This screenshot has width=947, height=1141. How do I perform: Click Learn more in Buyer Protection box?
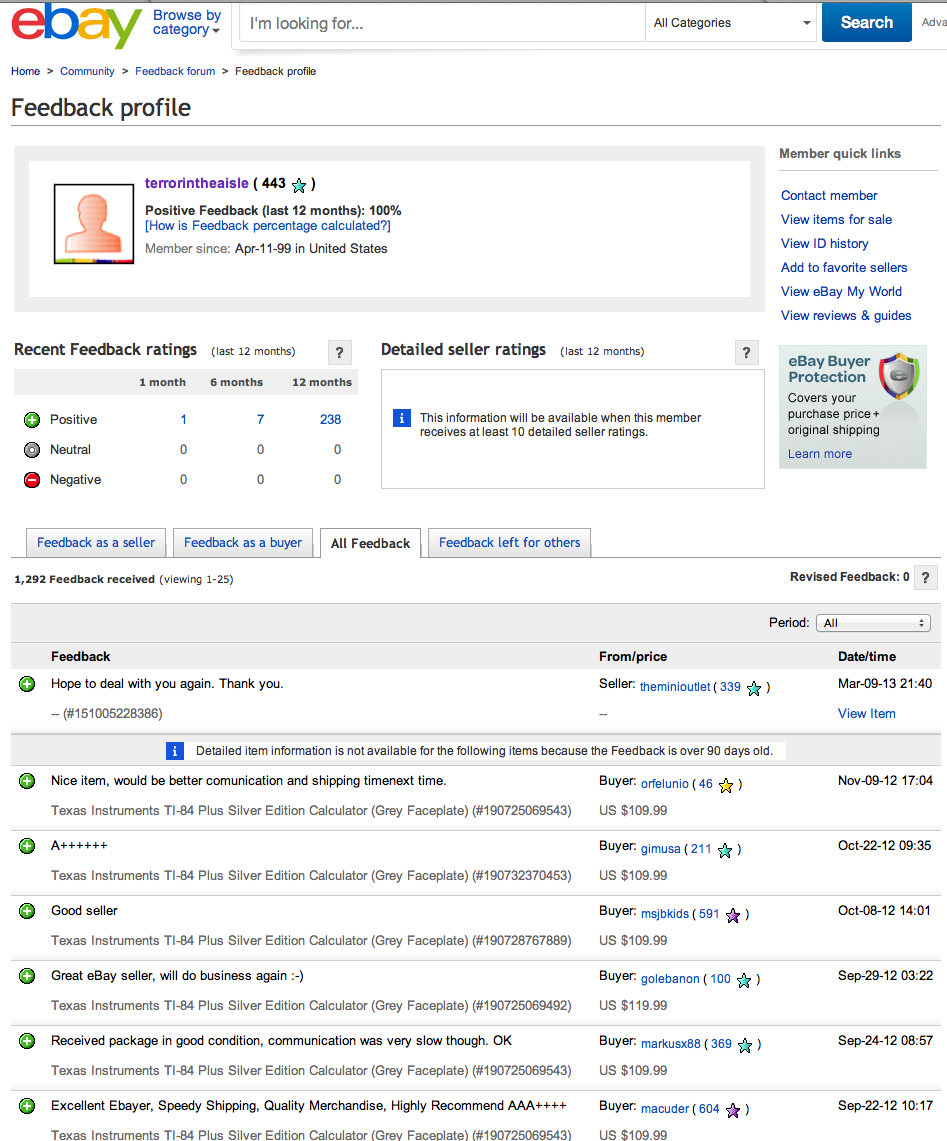[820, 454]
